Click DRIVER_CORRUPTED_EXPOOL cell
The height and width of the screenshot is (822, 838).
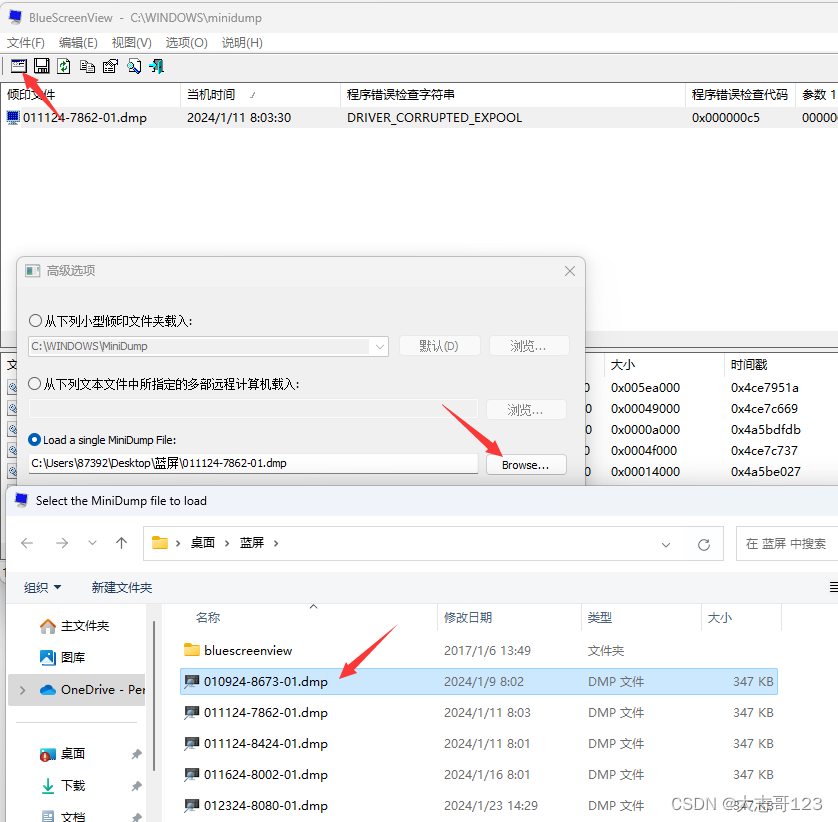434,118
